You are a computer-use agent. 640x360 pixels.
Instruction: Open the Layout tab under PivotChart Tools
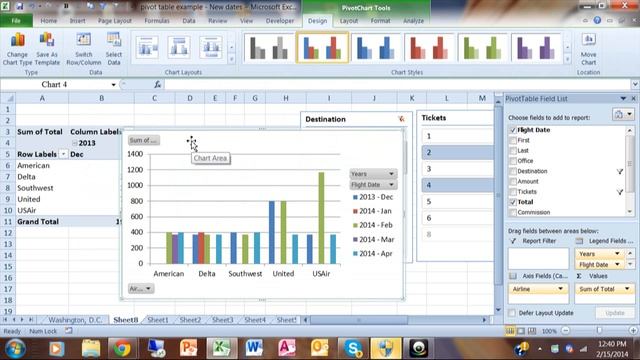point(349,20)
